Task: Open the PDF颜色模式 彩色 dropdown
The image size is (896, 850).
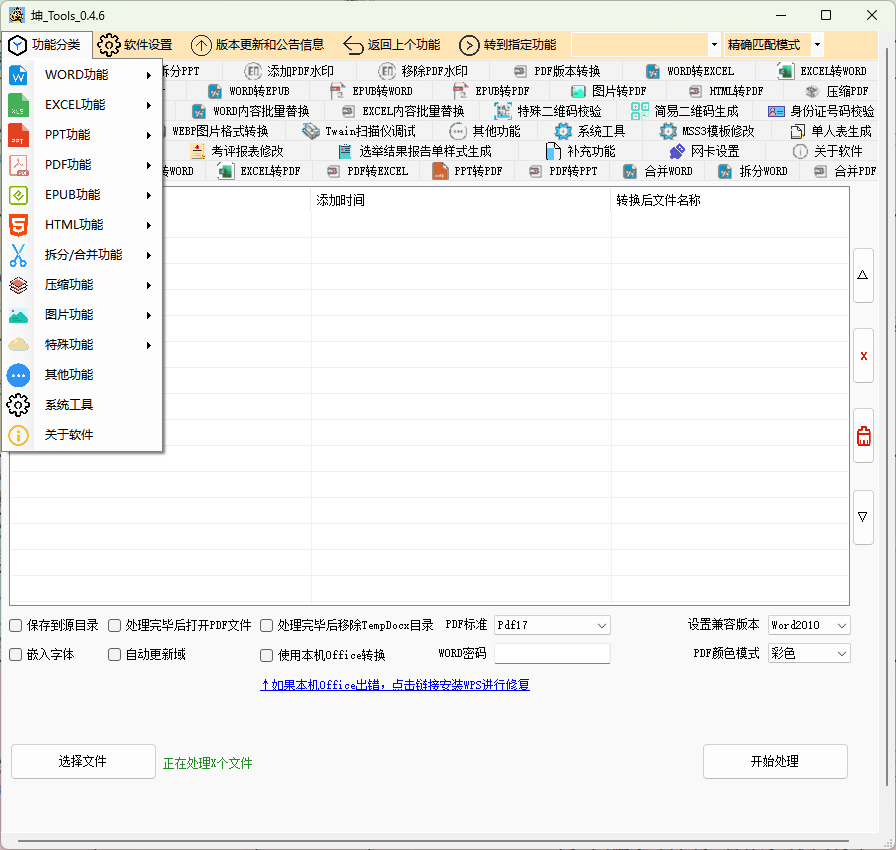Action: (x=809, y=653)
